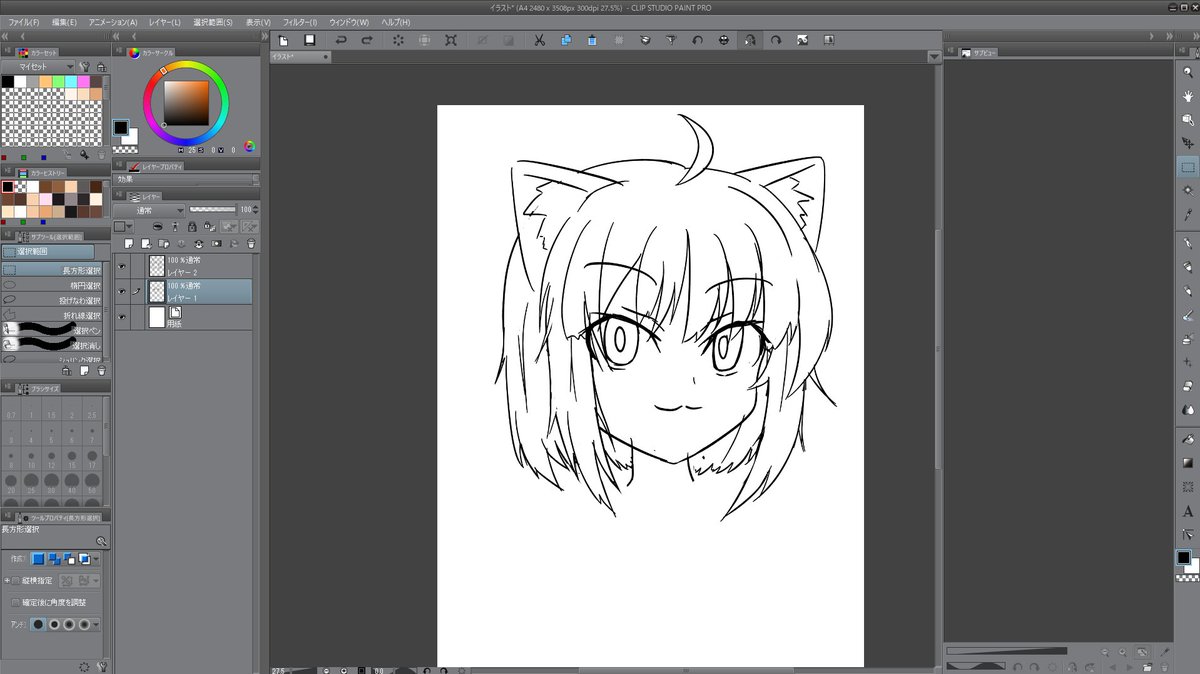
Task: Expand selection creation mode dropdown arrow
Action: pos(97,559)
